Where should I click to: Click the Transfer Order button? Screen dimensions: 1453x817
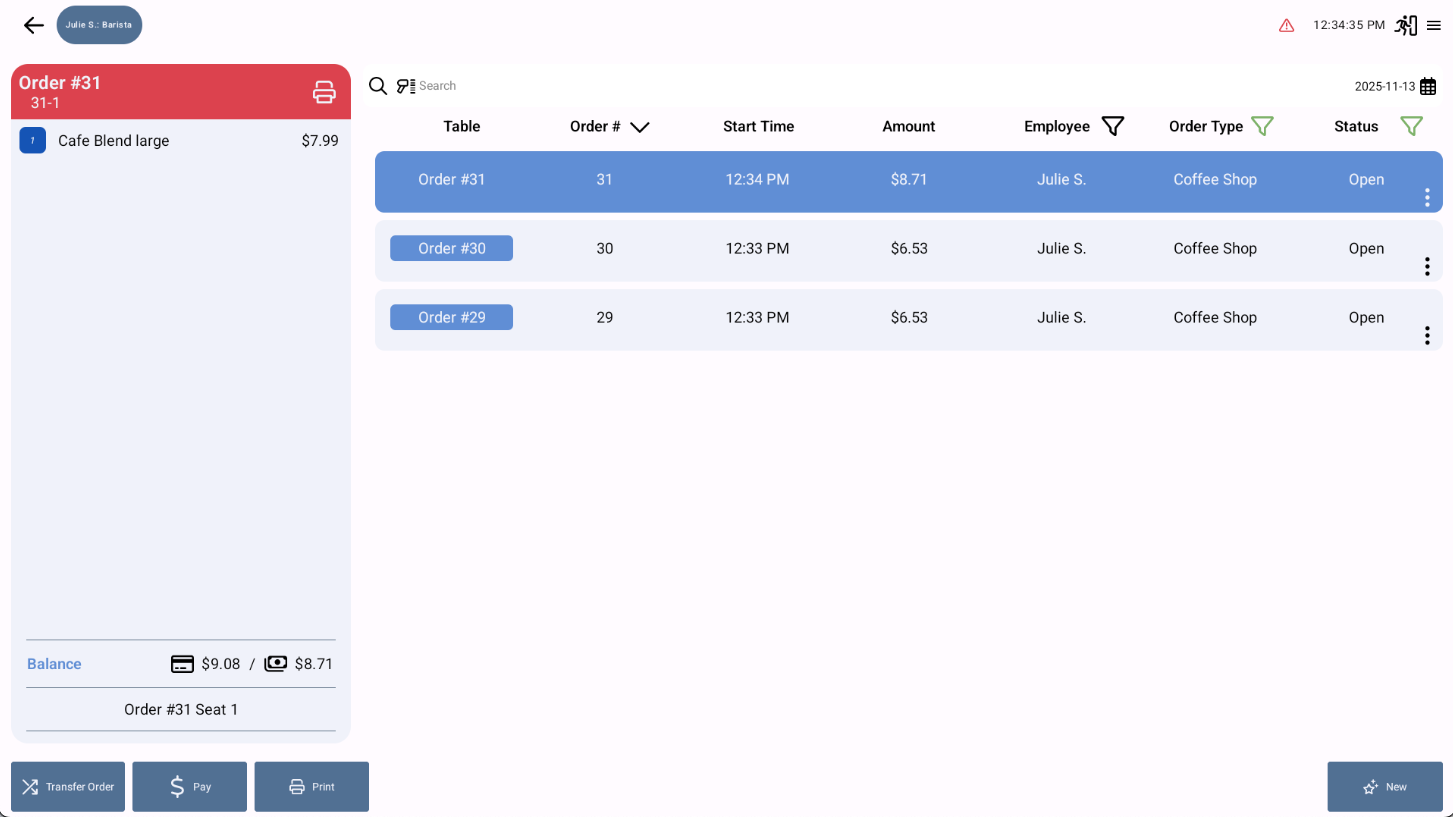click(68, 787)
